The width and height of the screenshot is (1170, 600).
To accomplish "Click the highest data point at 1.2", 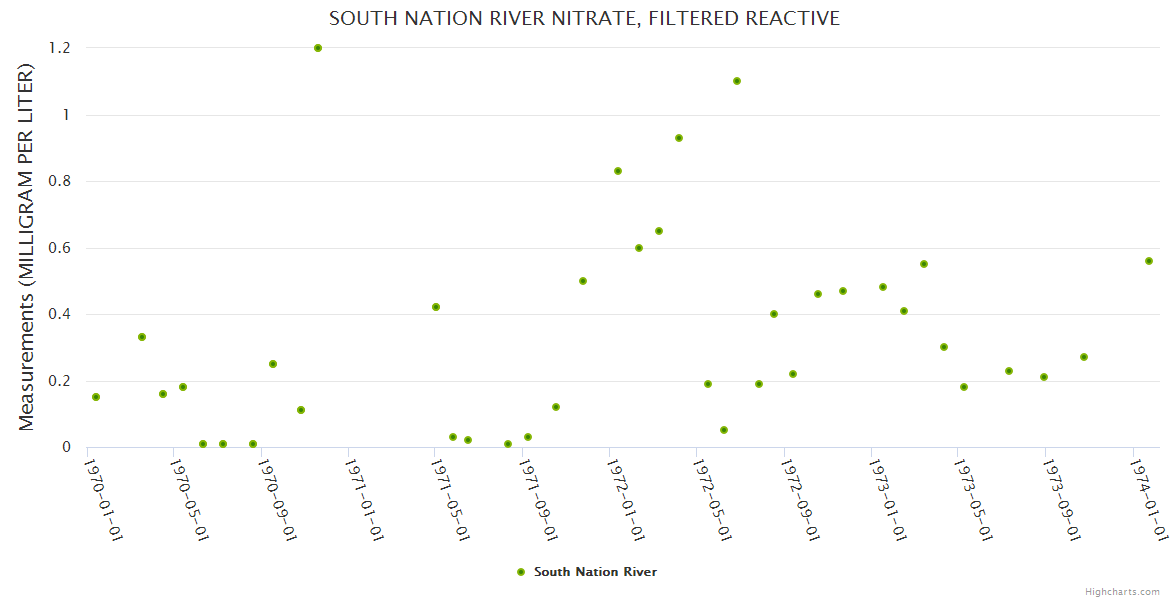I will pyautogui.click(x=318, y=48).
